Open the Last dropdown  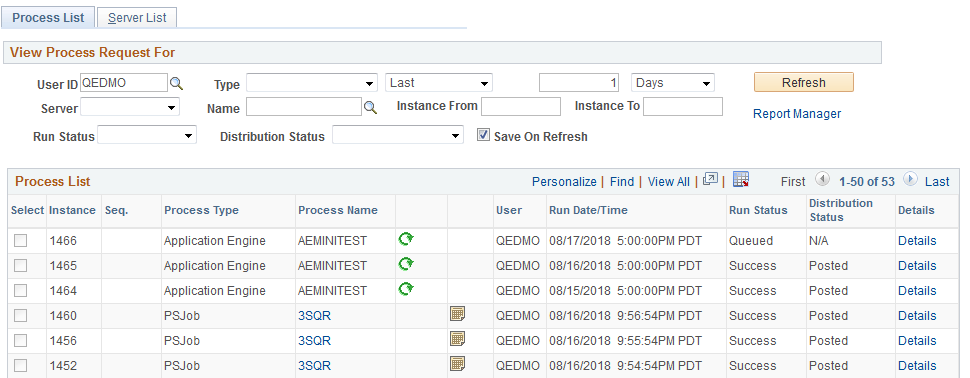coord(439,83)
